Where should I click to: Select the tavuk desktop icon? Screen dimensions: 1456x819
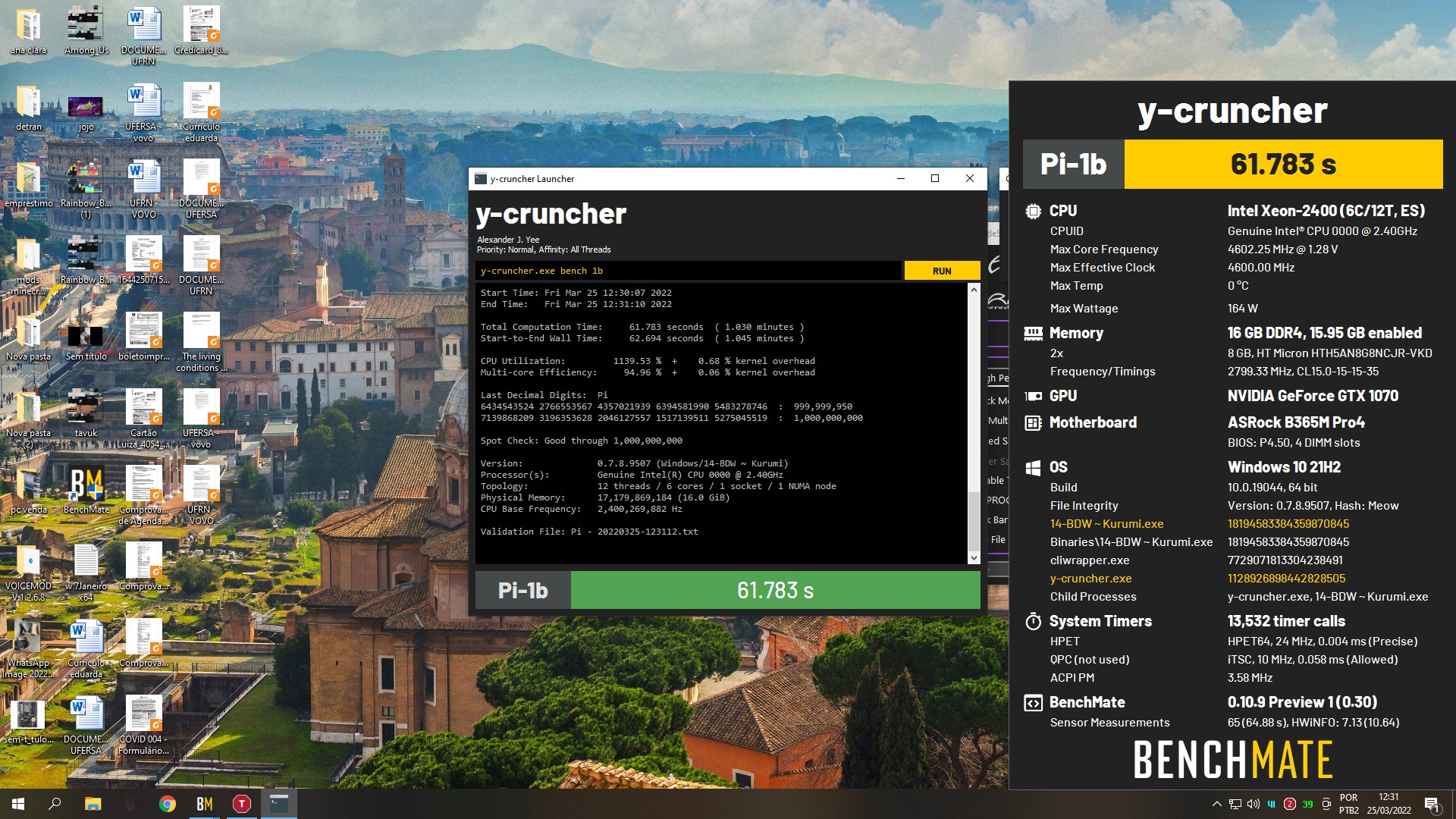click(86, 415)
